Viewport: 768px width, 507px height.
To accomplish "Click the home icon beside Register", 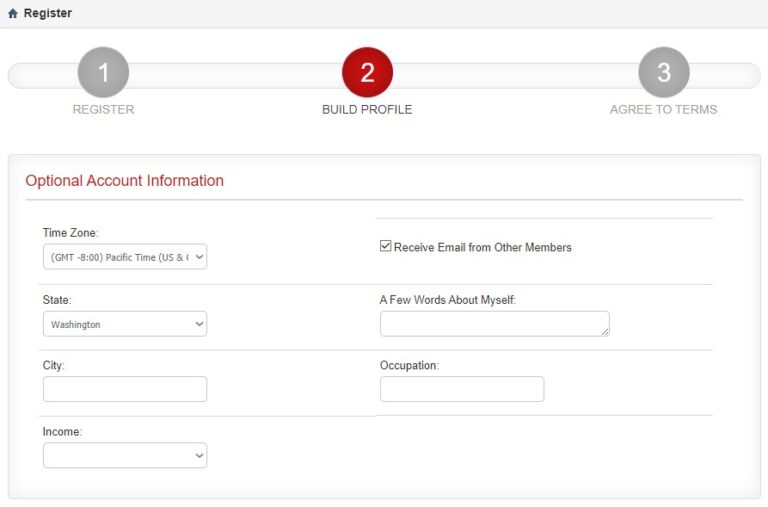I will tap(13, 14).
